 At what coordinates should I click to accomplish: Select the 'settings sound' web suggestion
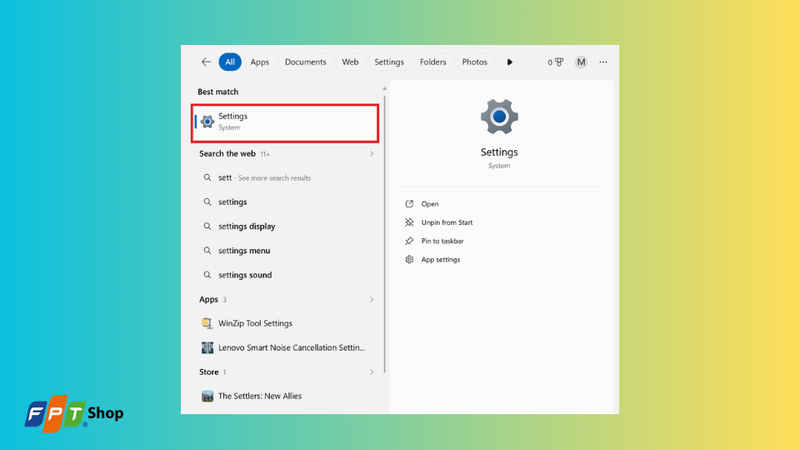286,275
